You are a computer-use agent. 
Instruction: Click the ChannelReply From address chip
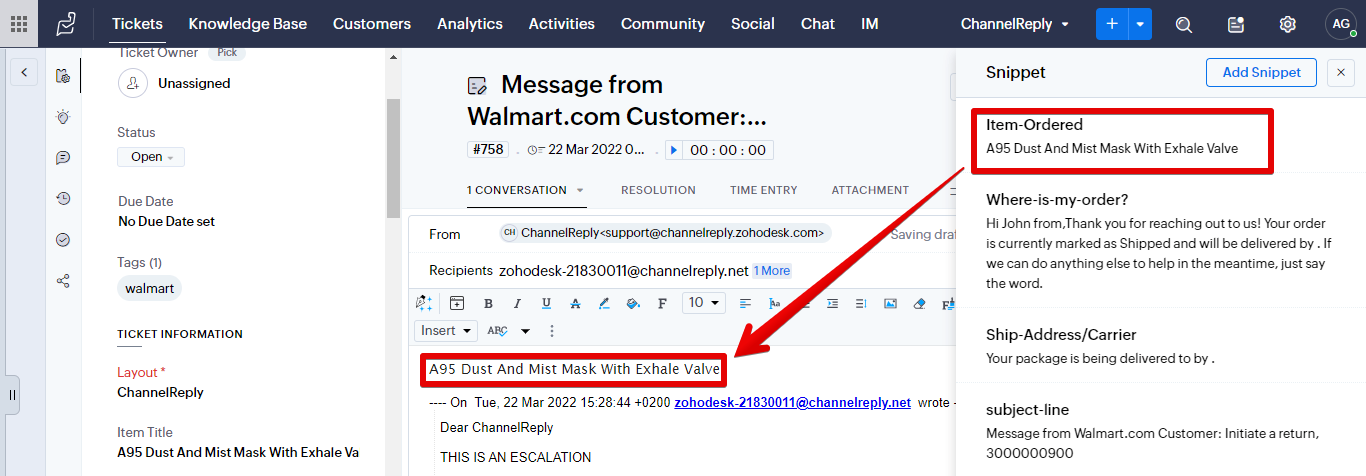(665, 233)
